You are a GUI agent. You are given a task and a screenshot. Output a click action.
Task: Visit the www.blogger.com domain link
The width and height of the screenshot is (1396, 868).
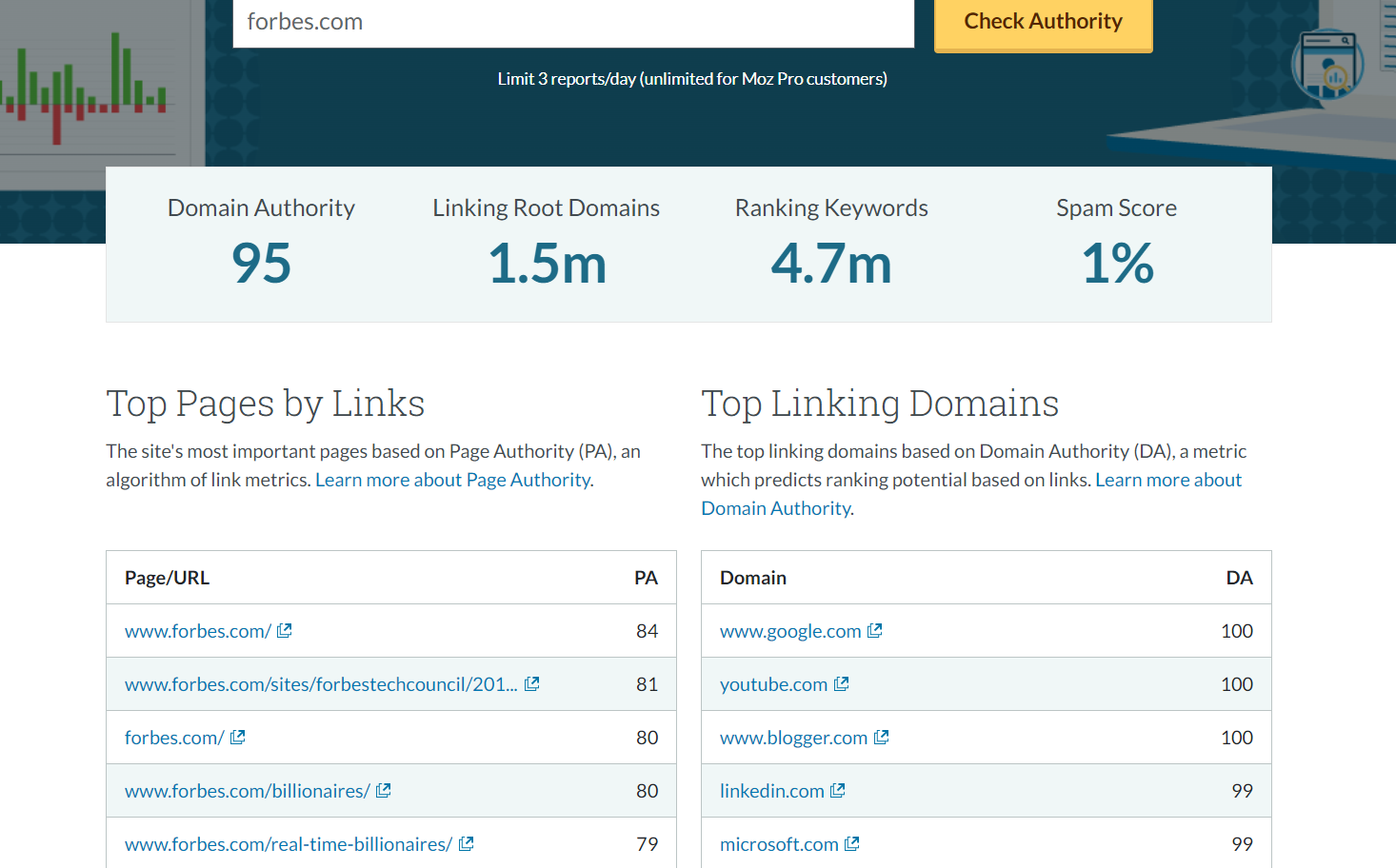(793, 738)
